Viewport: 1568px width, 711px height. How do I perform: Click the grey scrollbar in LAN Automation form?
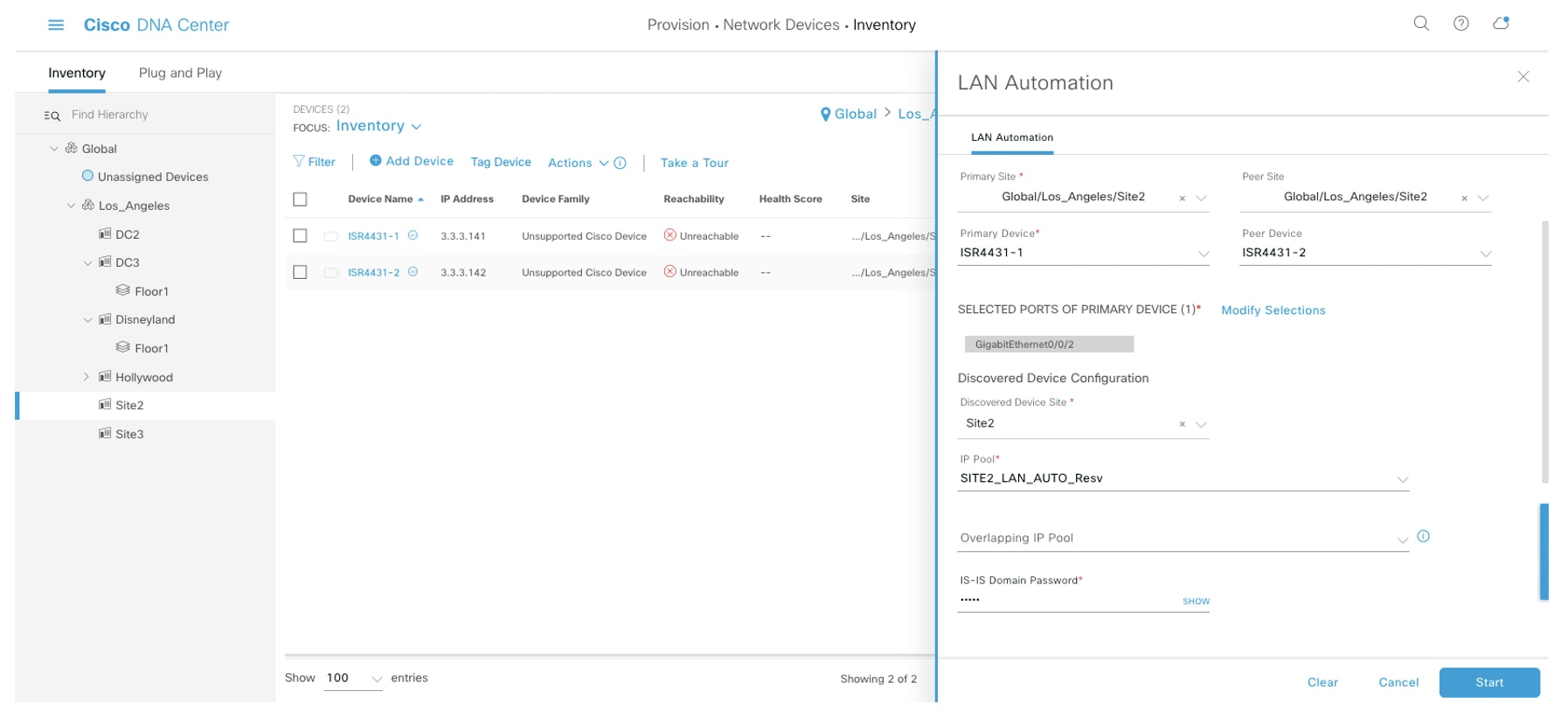[1545, 352]
